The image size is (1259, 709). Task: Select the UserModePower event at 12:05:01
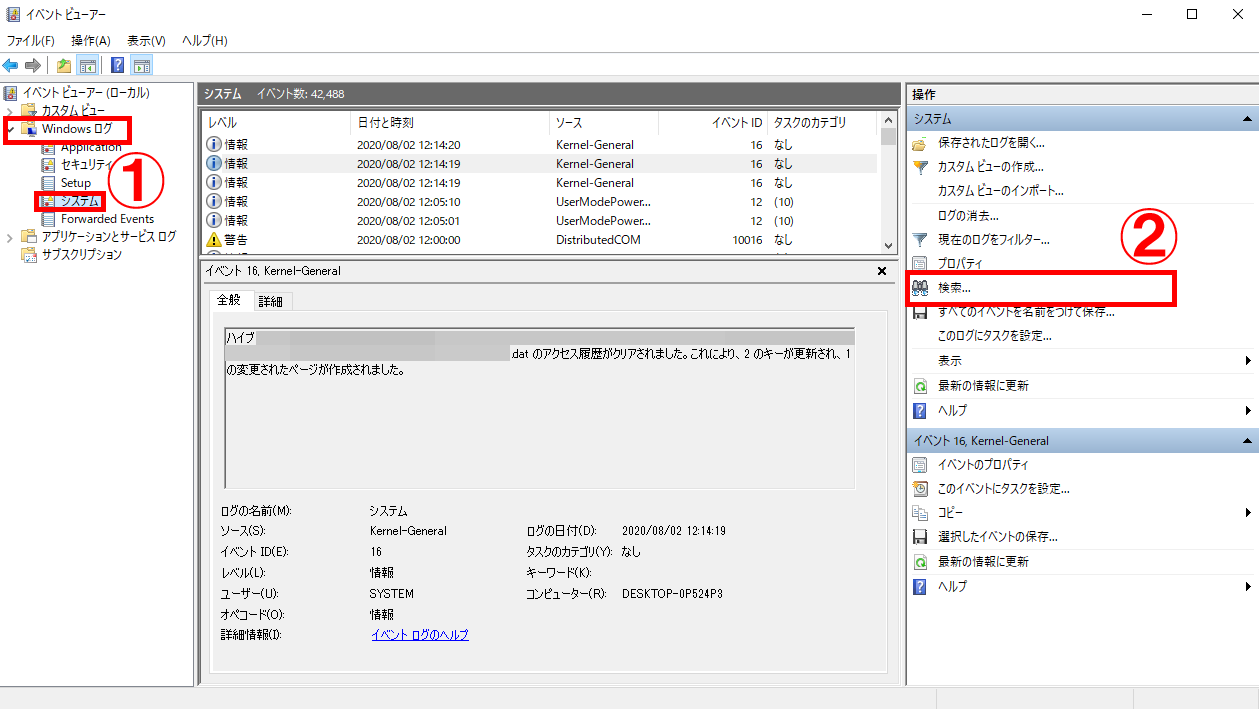pos(540,221)
